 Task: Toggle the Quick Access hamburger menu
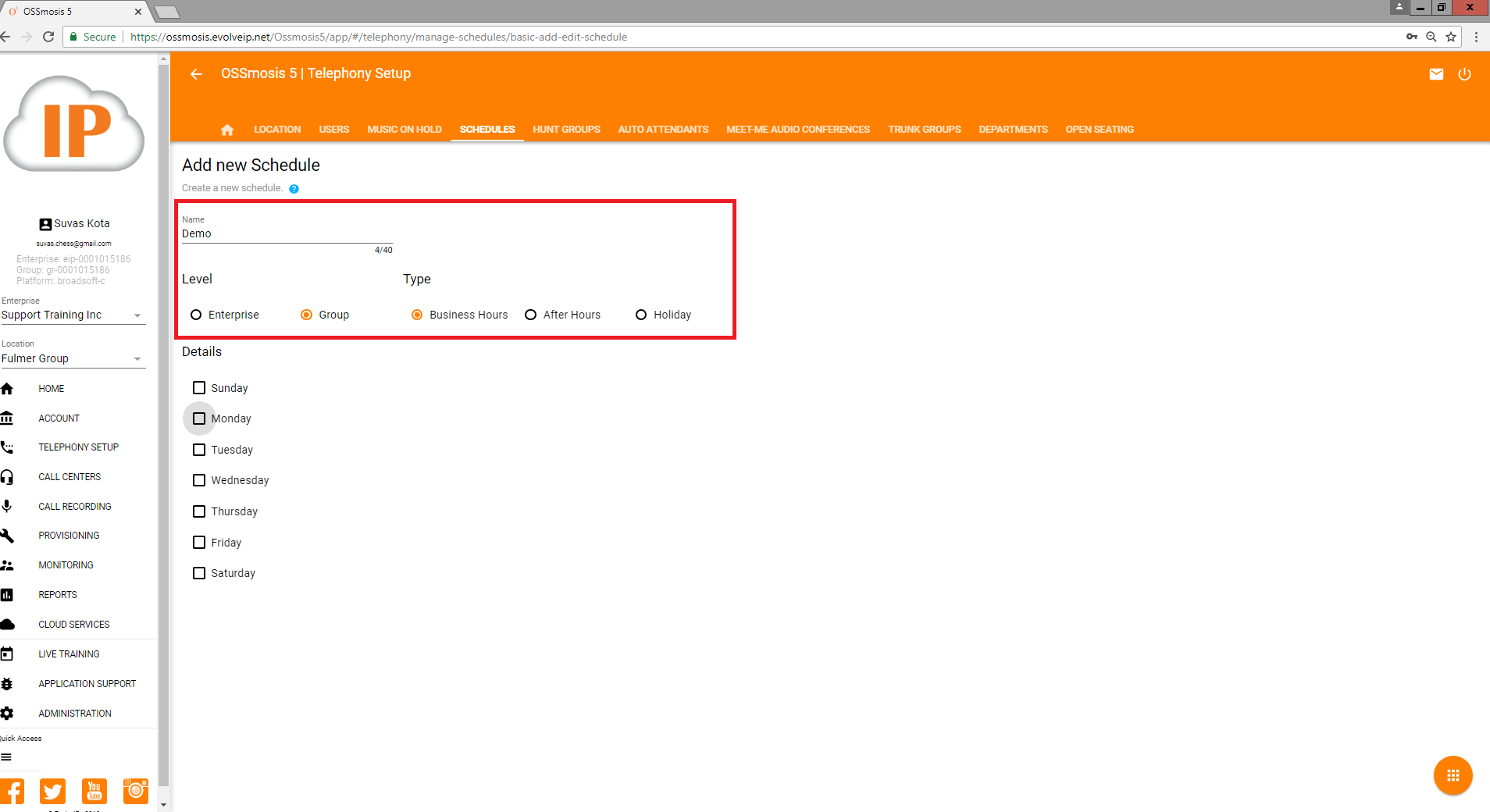[x=7, y=757]
